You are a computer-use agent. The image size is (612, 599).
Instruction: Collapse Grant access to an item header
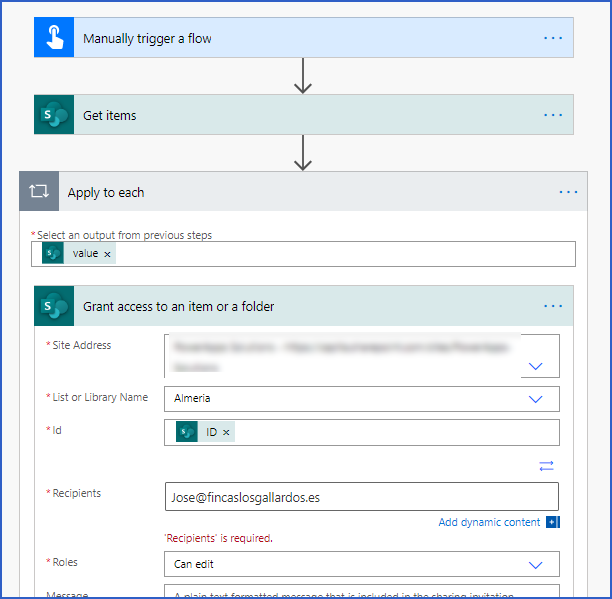tap(304, 306)
